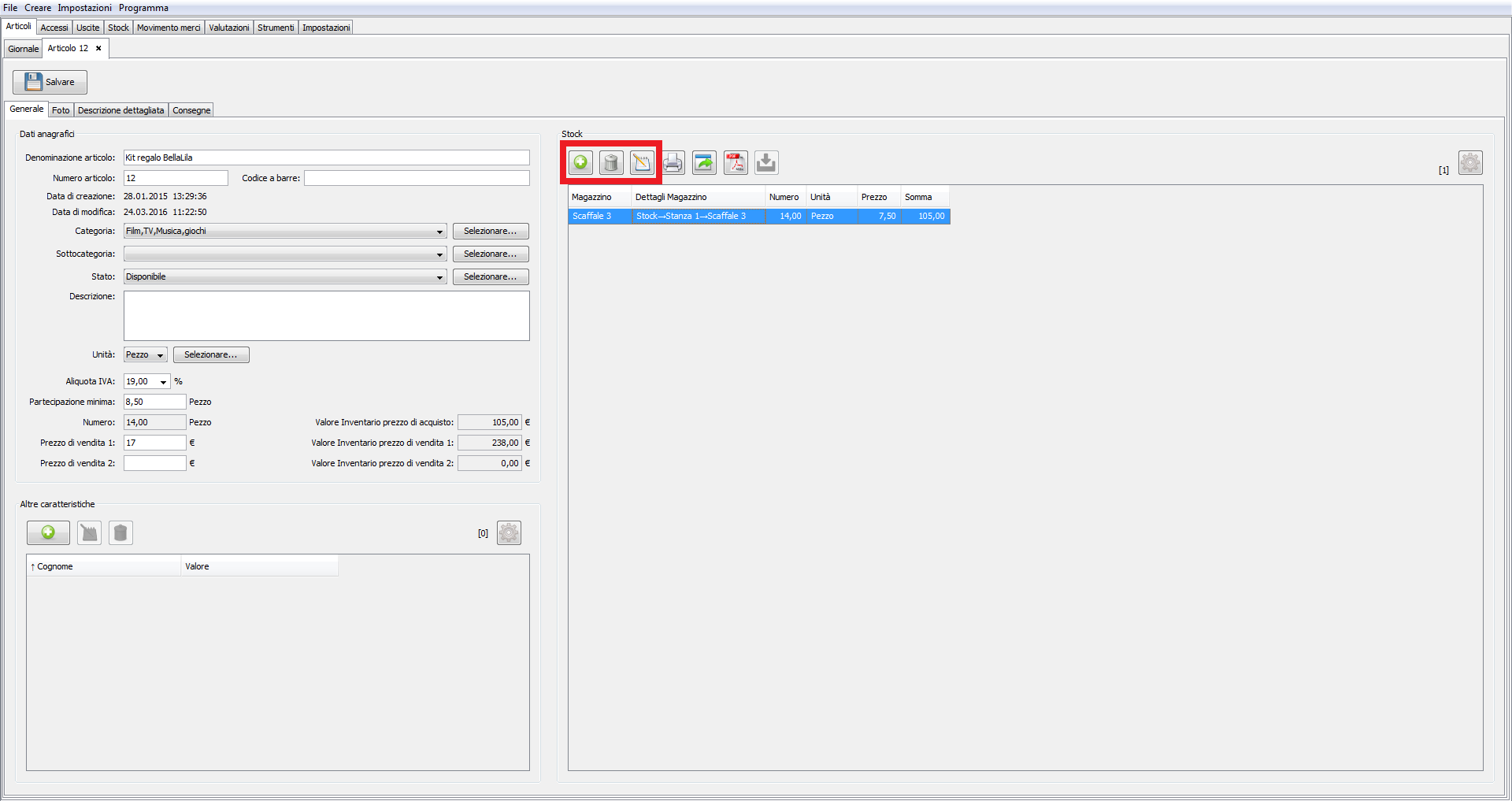Click the stock export arrow icon
Screen dimensions: 1512x801
pos(704,163)
